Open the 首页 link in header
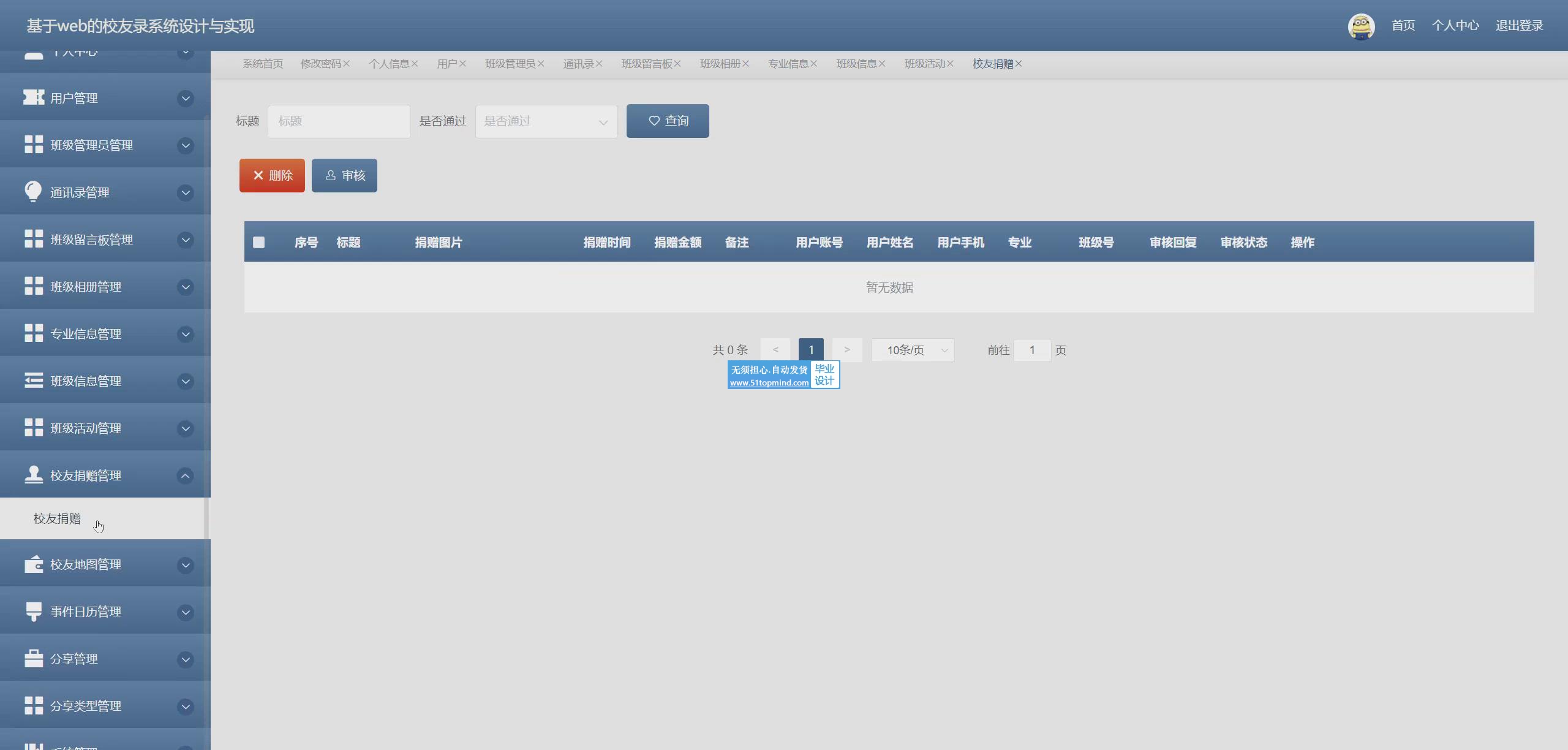This screenshot has height=750, width=1568. click(1403, 25)
